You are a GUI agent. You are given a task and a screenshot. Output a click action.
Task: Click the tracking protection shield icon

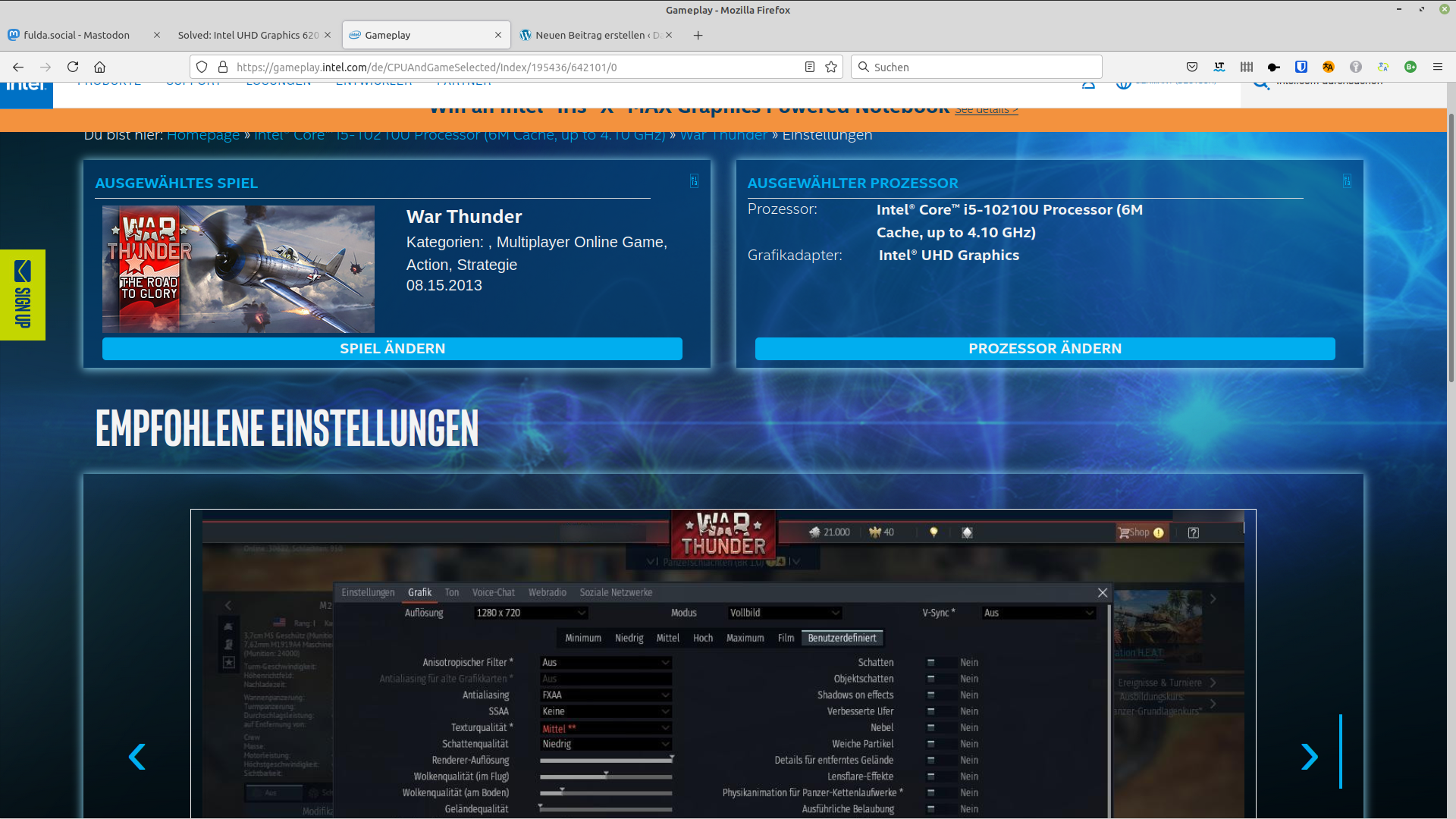click(202, 67)
